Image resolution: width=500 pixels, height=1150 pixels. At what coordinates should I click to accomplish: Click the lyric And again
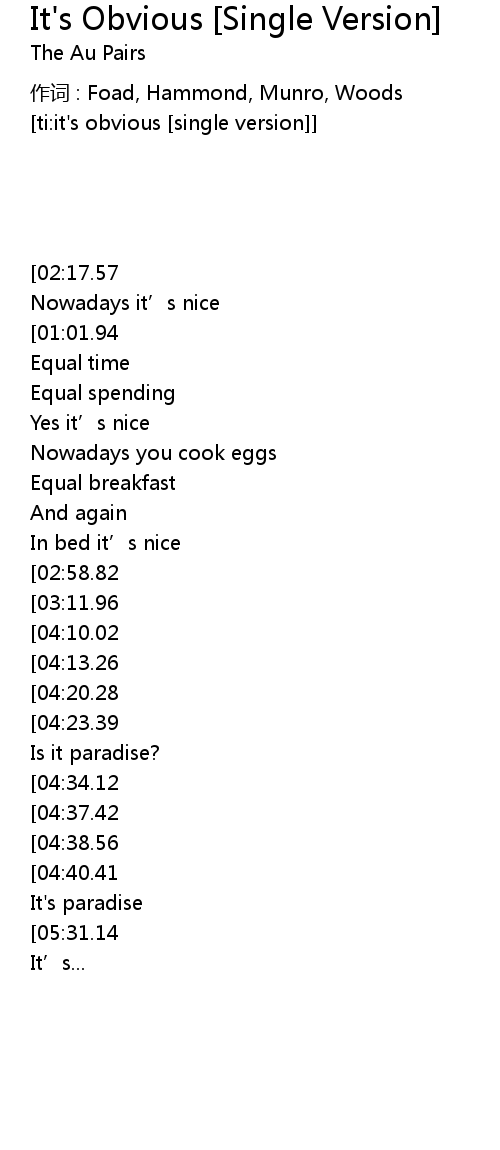click(78, 513)
